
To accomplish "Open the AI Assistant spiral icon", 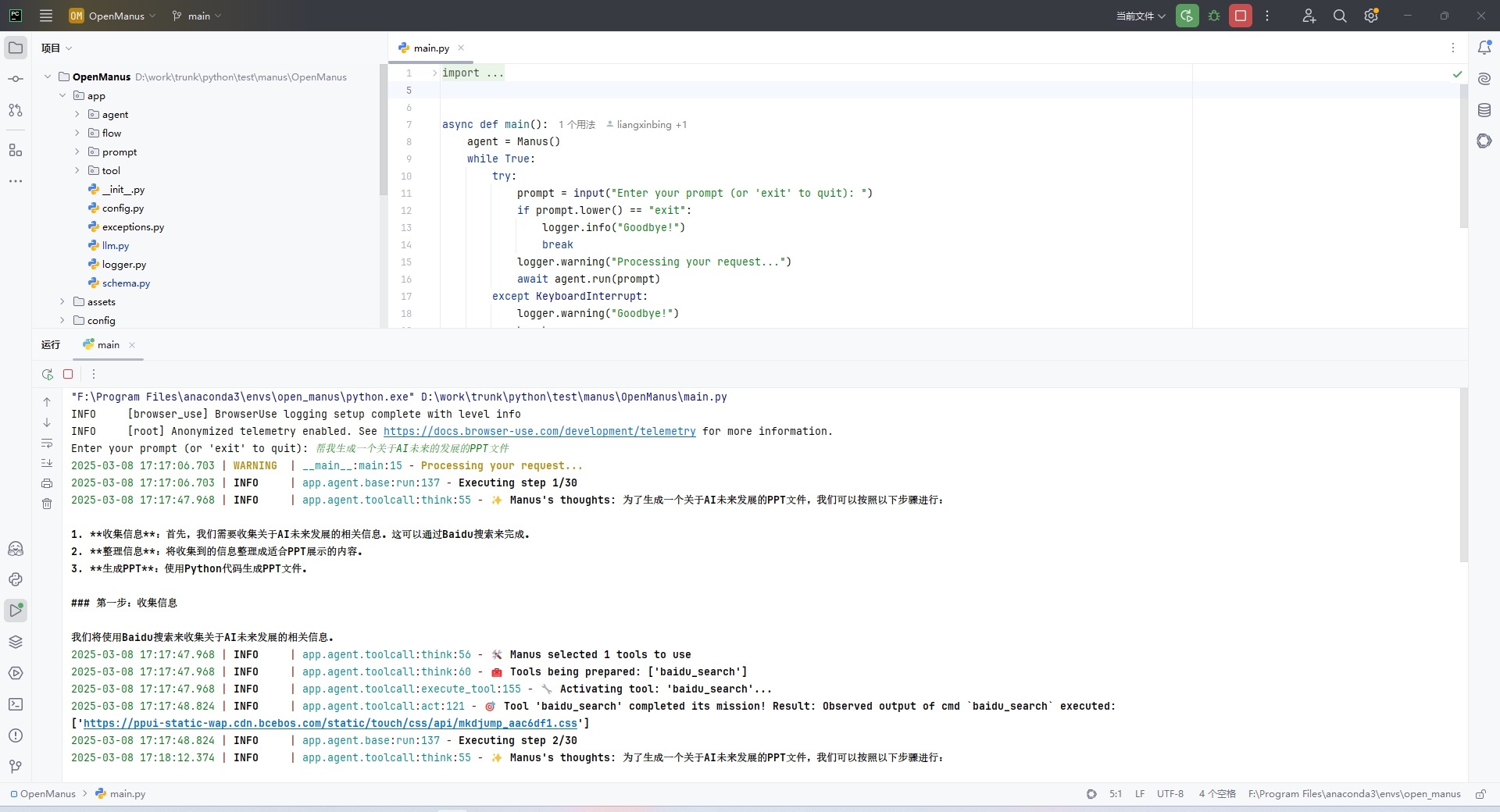I will tap(1484, 79).
